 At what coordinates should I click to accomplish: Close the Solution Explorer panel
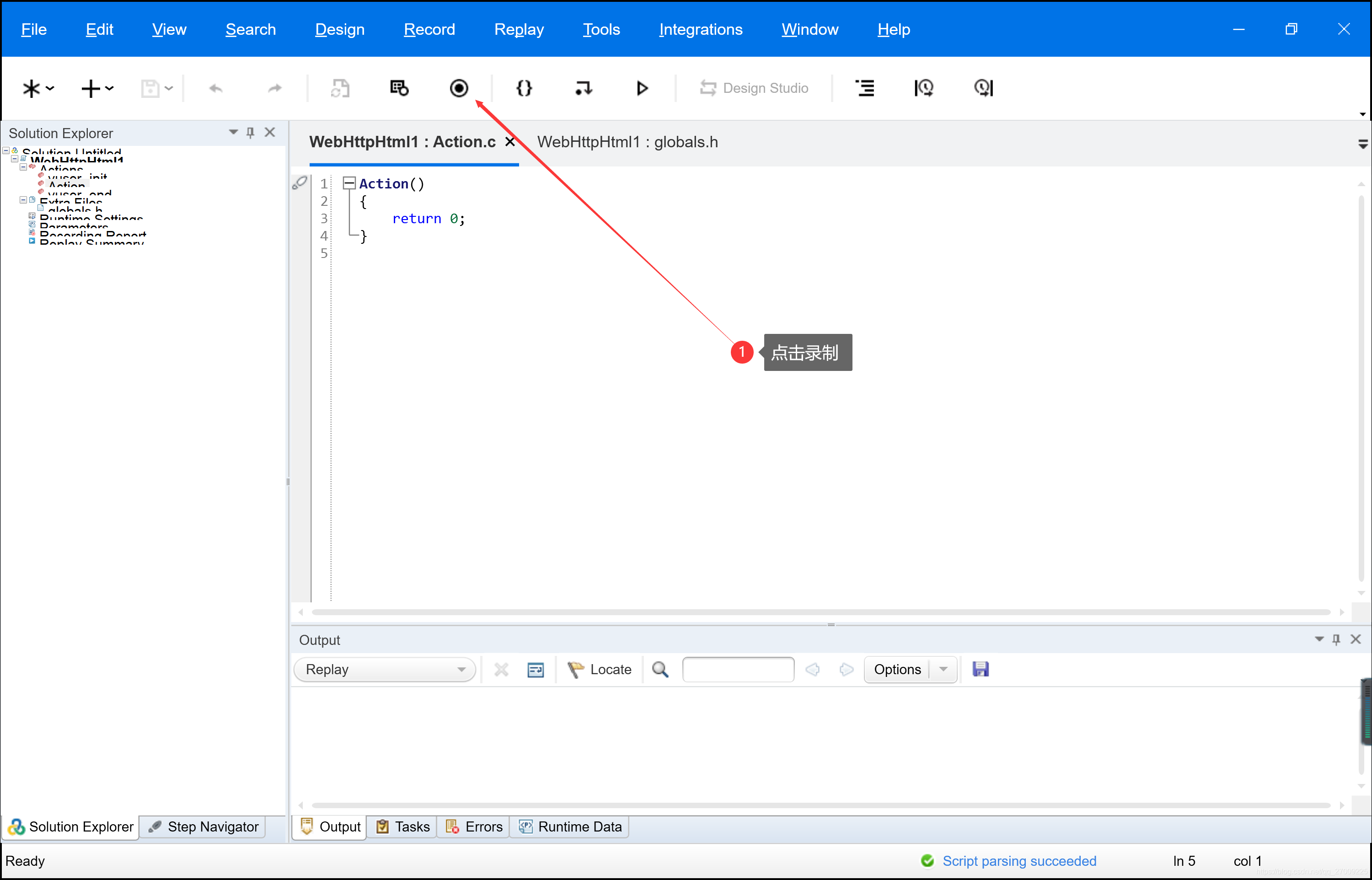pos(270,133)
